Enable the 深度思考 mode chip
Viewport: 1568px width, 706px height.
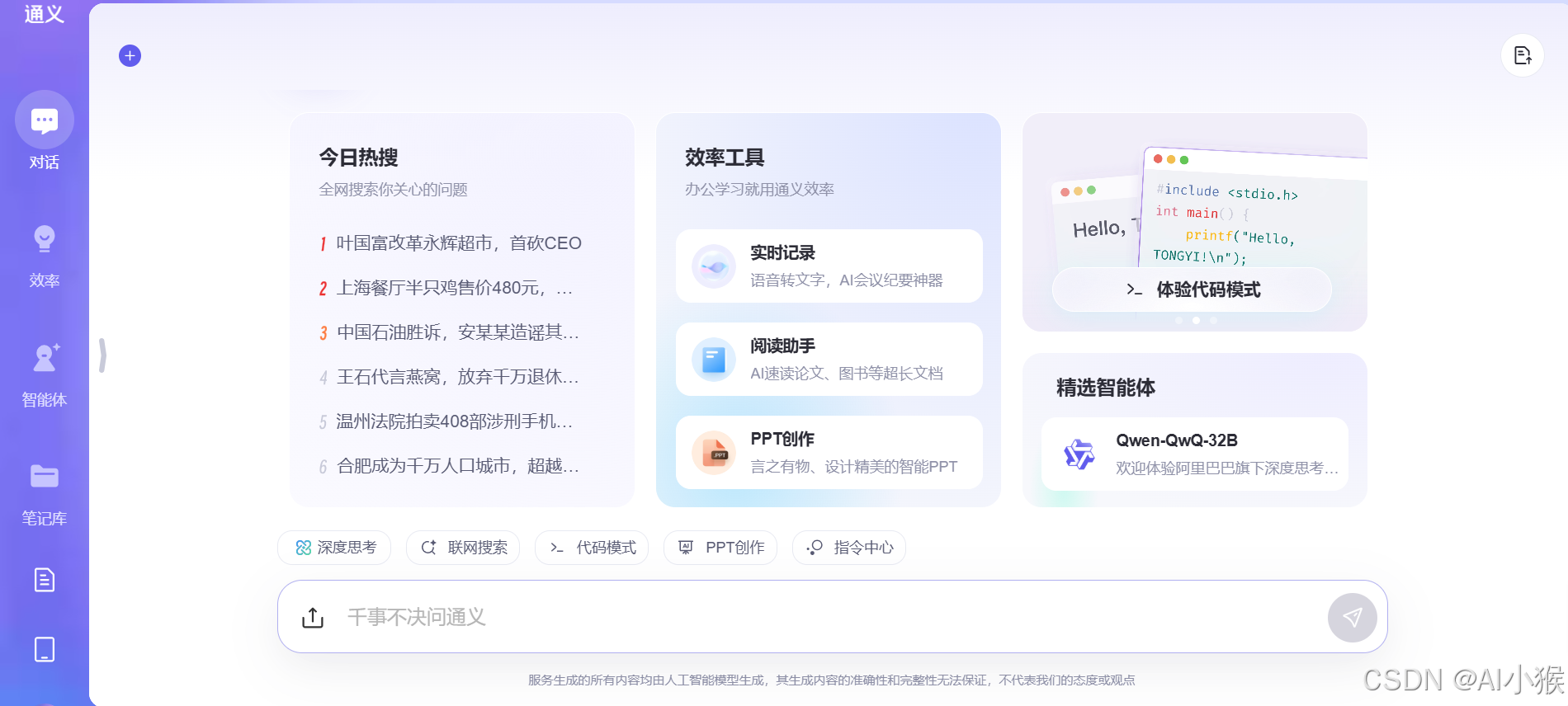pos(335,548)
